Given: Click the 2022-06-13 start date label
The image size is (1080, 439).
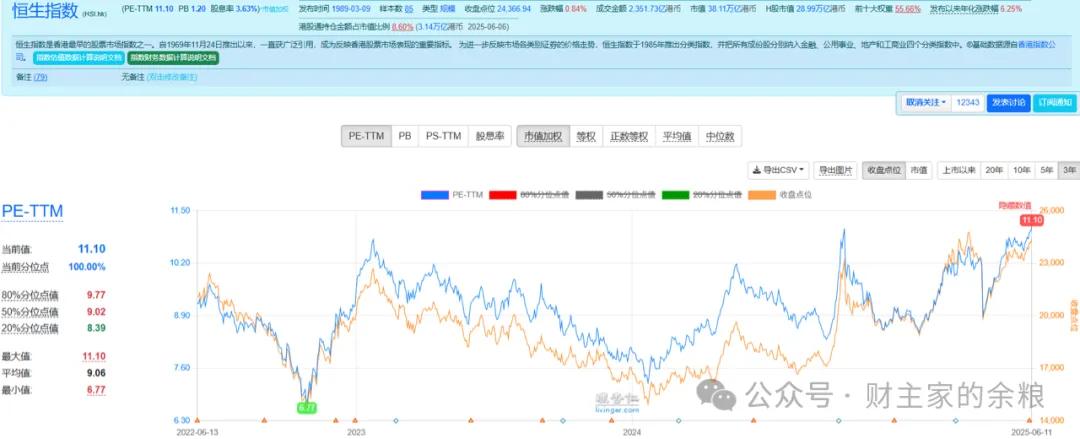Looking at the screenshot, I should 197,432.
